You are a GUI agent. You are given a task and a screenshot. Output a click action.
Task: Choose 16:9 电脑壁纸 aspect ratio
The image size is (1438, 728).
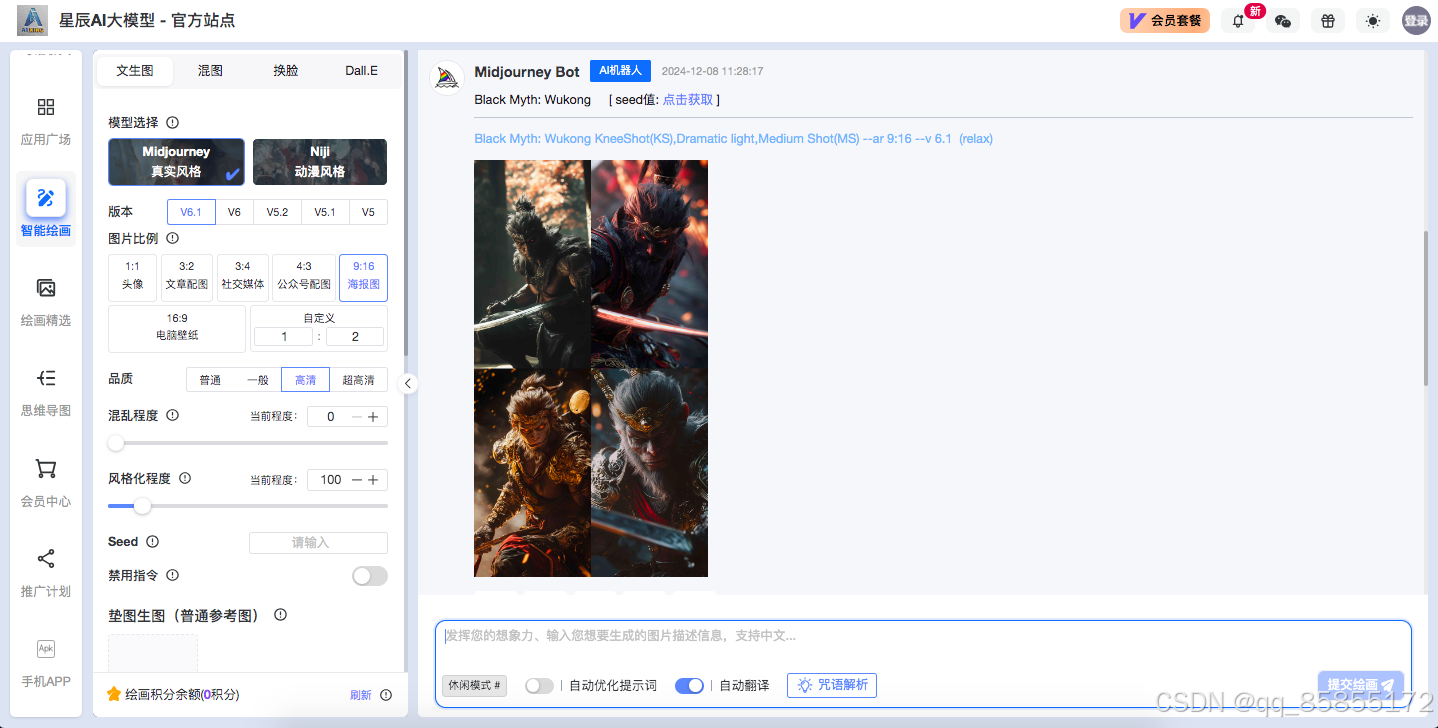pyautogui.click(x=177, y=329)
